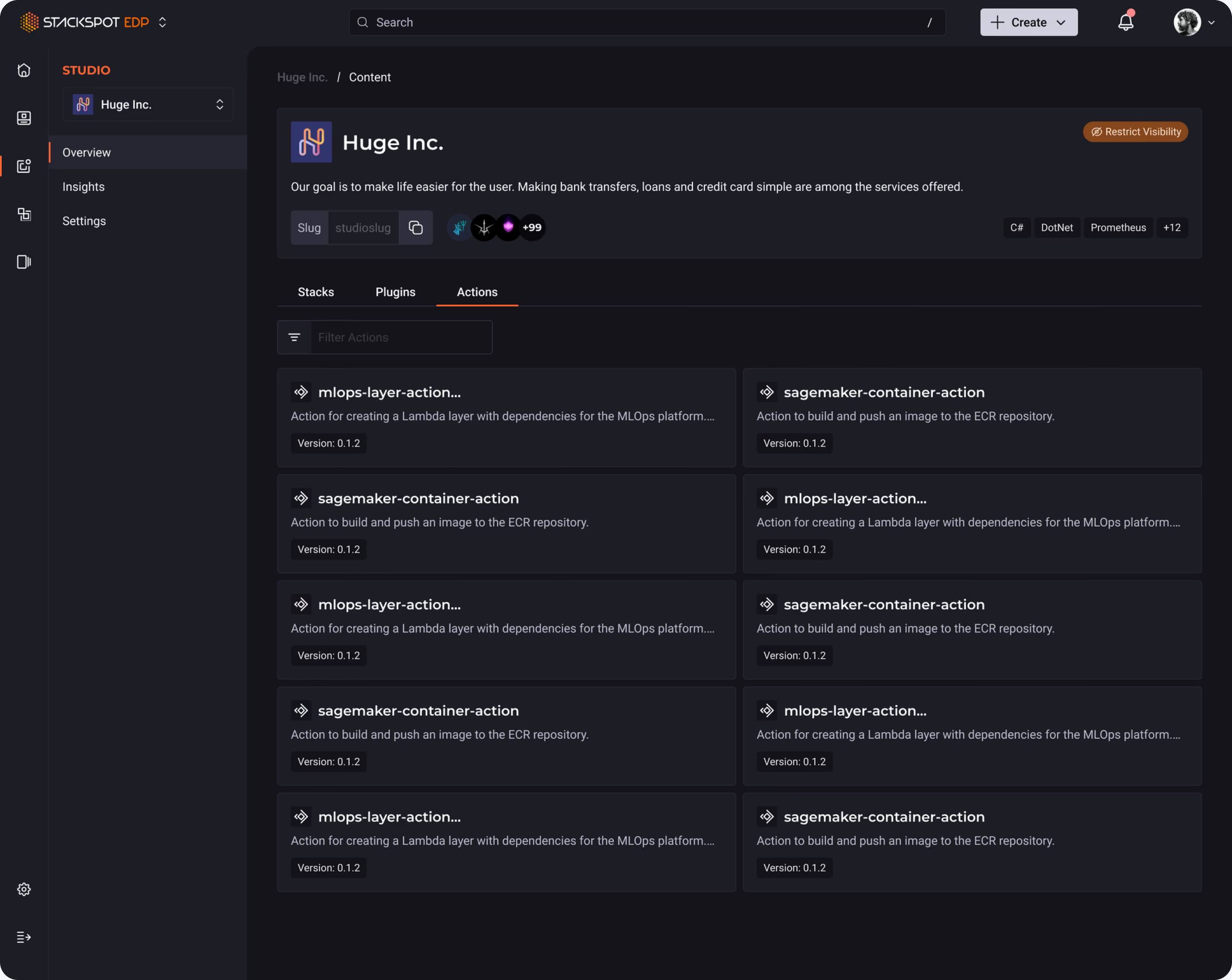Click the StackSpot EDP logo
This screenshot has width=1232, height=980.
(84, 22)
